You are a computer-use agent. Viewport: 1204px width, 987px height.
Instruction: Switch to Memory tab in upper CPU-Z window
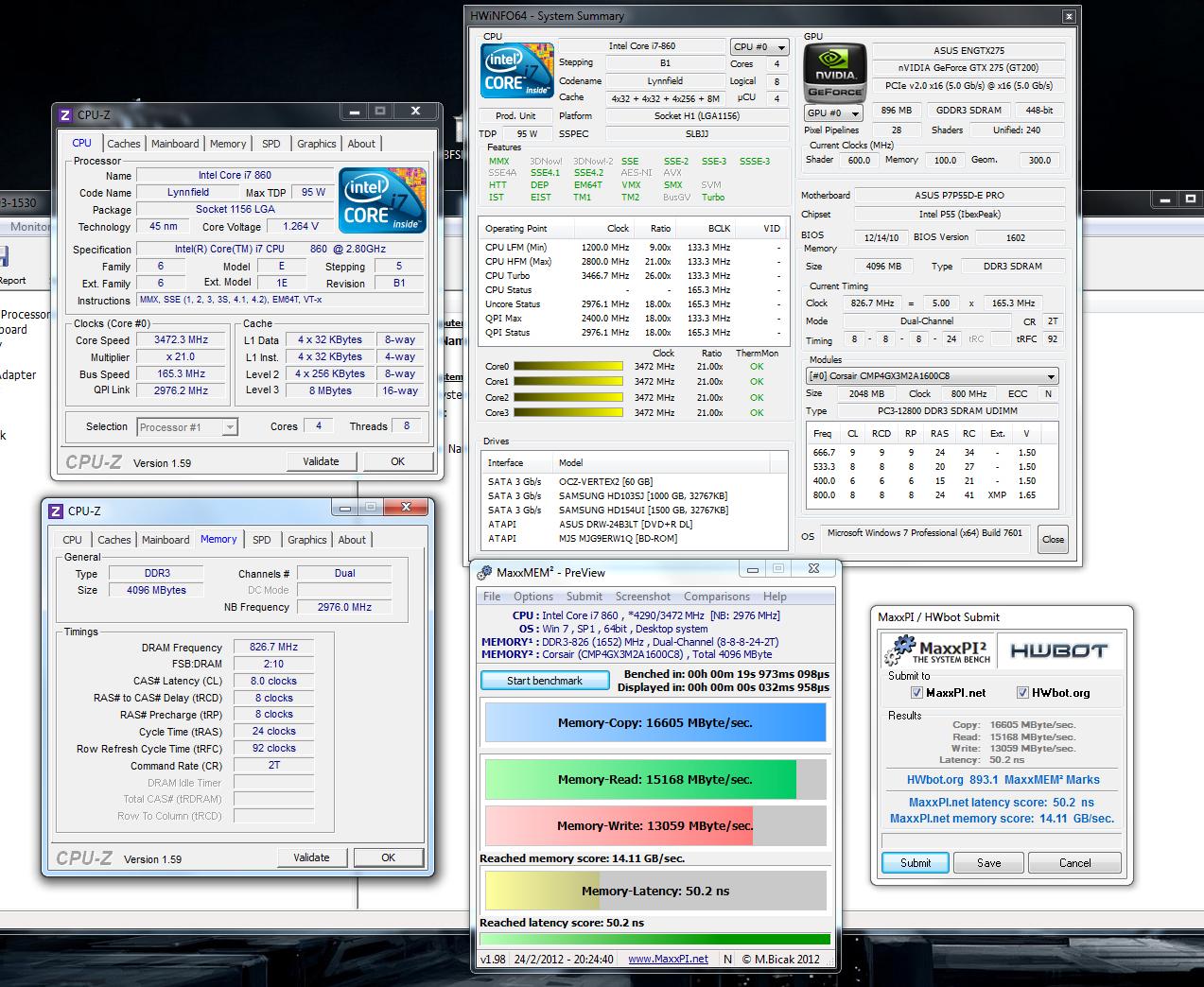(228, 144)
